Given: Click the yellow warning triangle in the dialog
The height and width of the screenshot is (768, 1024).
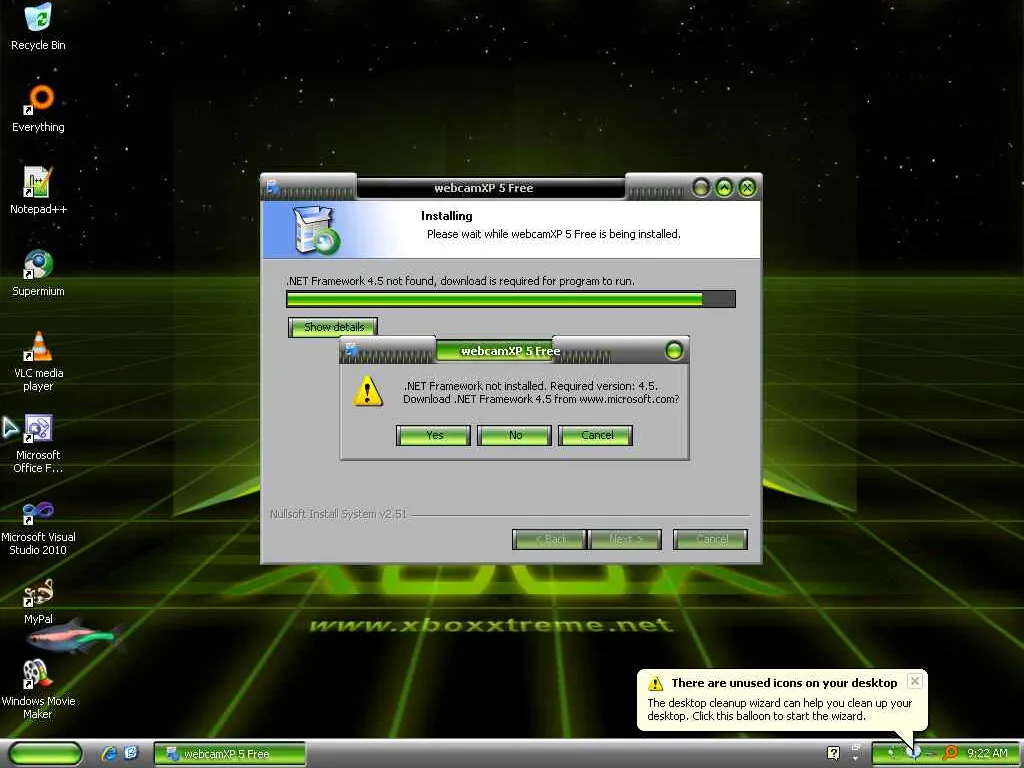Looking at the screenshot, I should click(x=368, y=391).
